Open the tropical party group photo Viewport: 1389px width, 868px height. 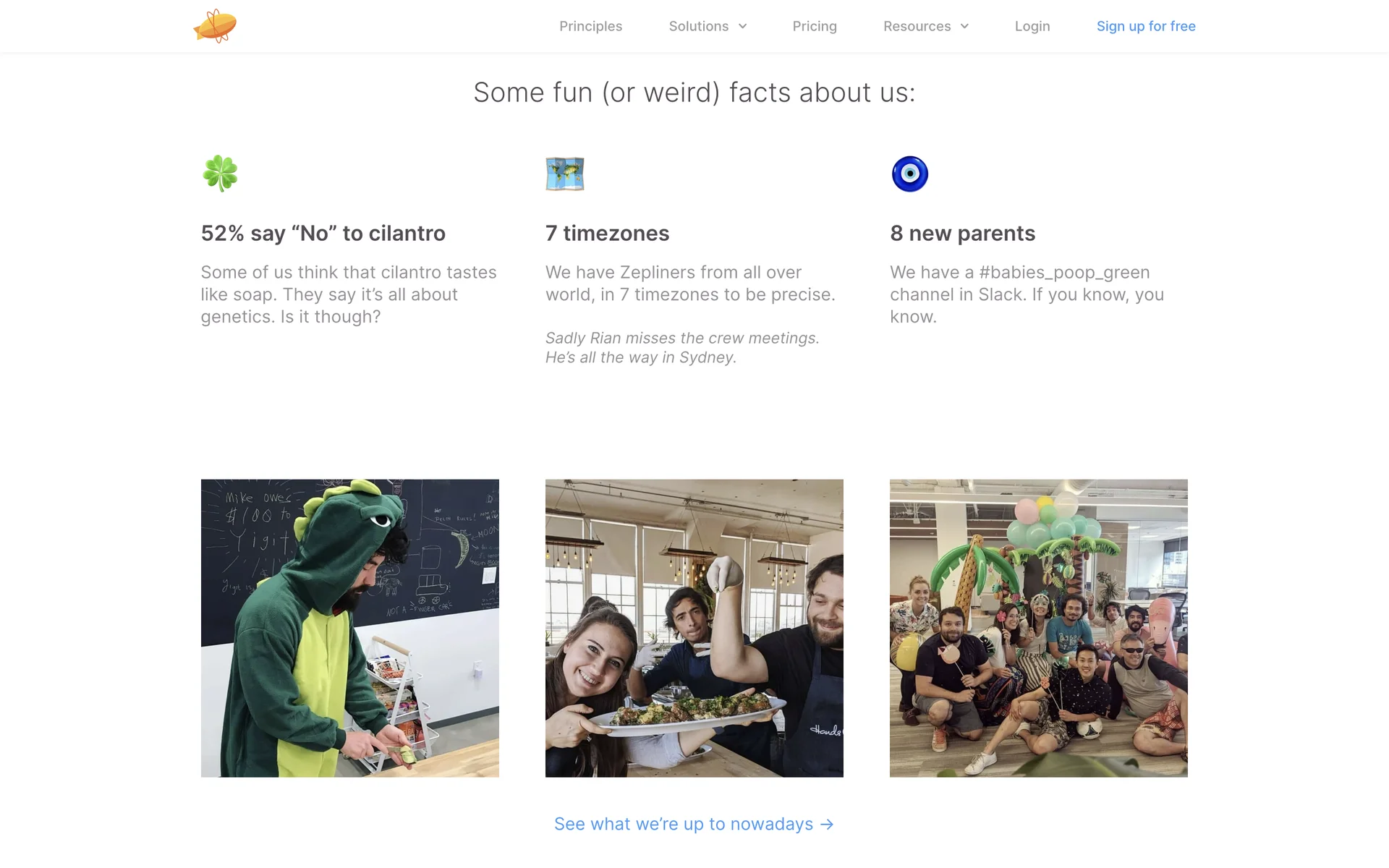(1038, 628)
